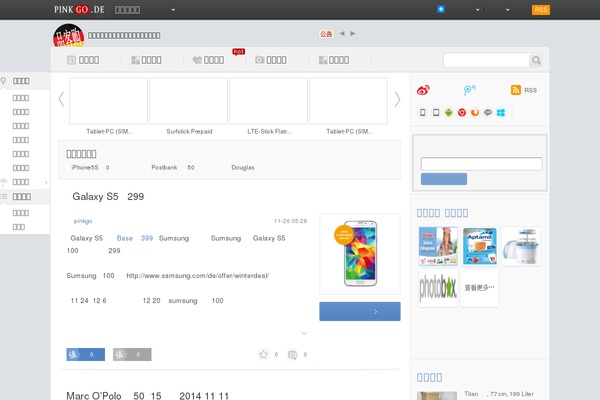Open the Tencent Weibo blue icon

469,90
